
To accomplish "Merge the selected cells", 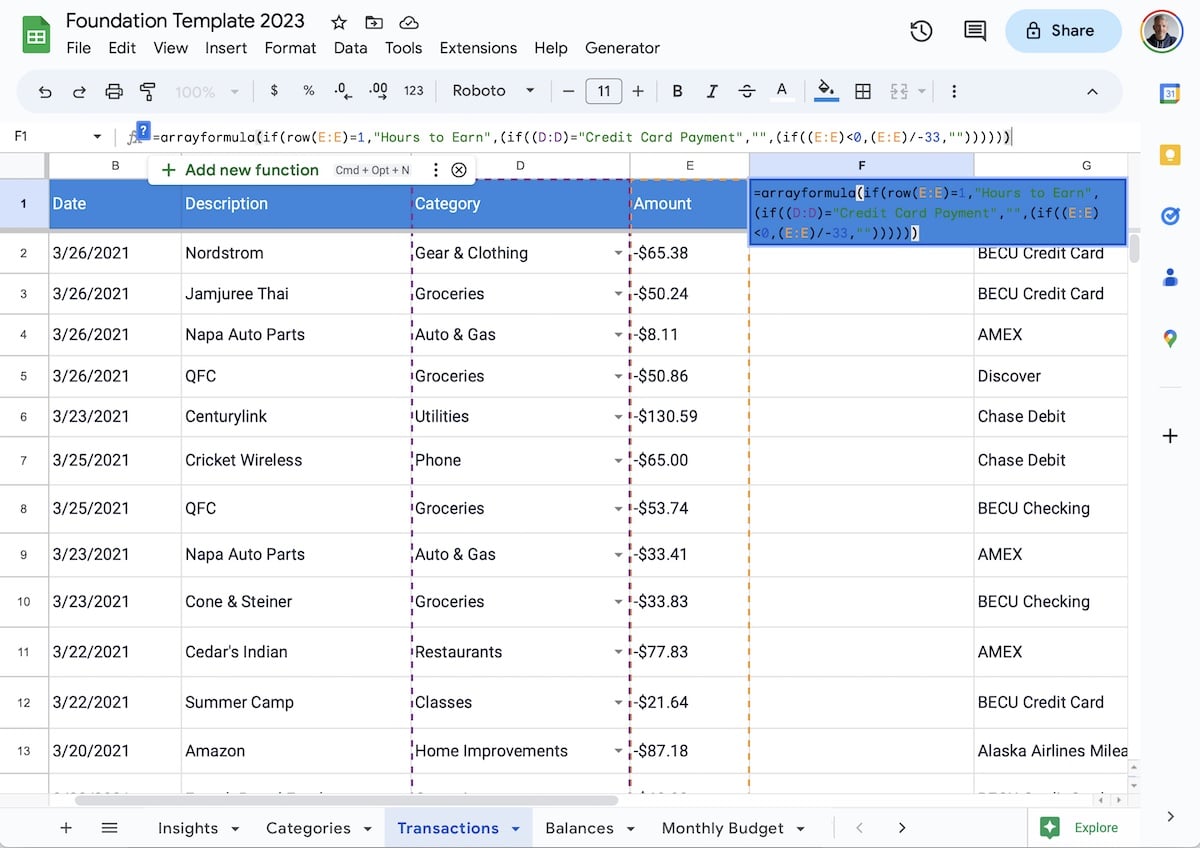I will pos(898,91).
